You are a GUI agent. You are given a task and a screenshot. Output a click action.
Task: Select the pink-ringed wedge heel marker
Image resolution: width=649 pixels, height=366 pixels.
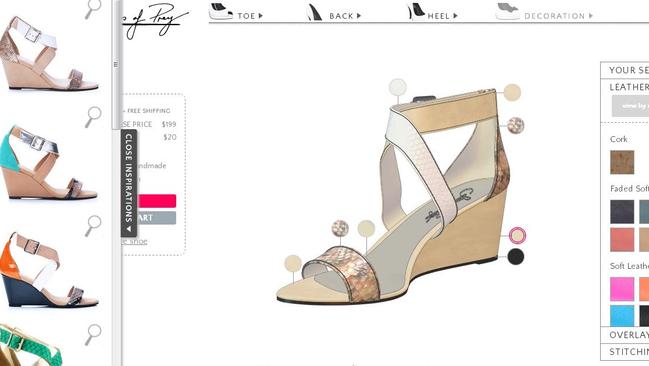[517, 236]
